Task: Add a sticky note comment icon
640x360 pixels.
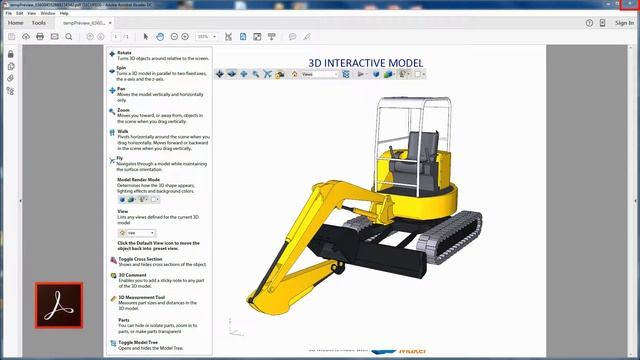Action: pyautogui.click(x=292, y=37)
